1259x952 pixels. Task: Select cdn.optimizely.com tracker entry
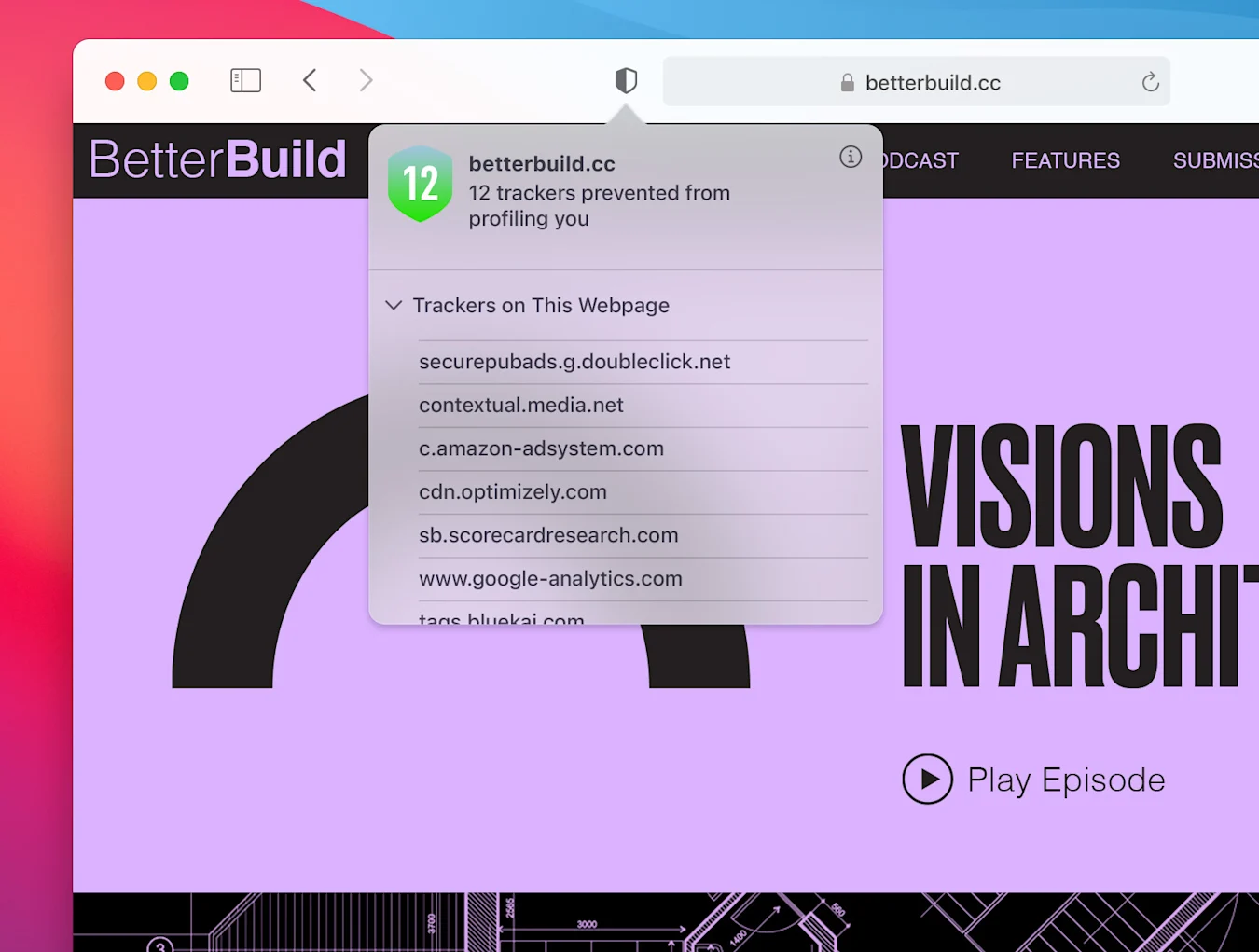pyautogui.click(x=513, y=492)
